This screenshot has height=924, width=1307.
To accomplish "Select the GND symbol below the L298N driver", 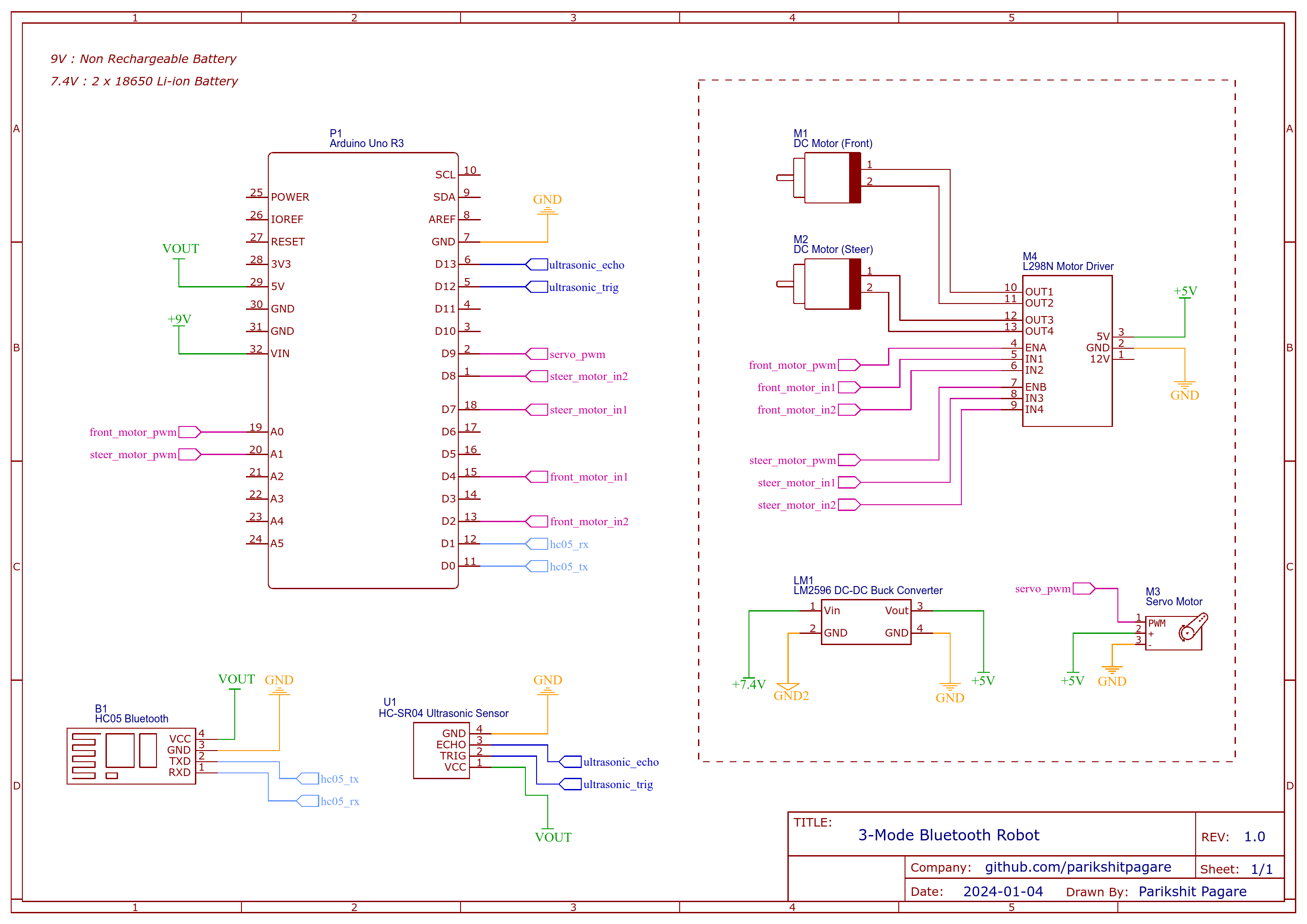I will point(1184,392).
